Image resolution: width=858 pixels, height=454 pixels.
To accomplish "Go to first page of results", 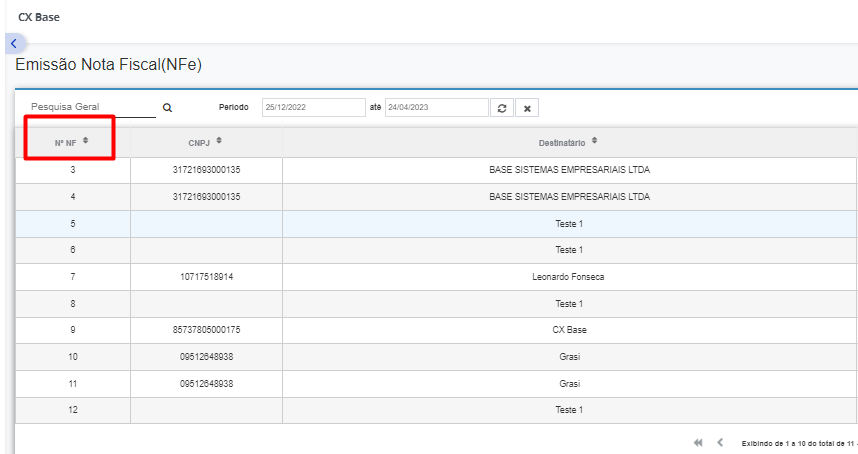I will 698,443.
